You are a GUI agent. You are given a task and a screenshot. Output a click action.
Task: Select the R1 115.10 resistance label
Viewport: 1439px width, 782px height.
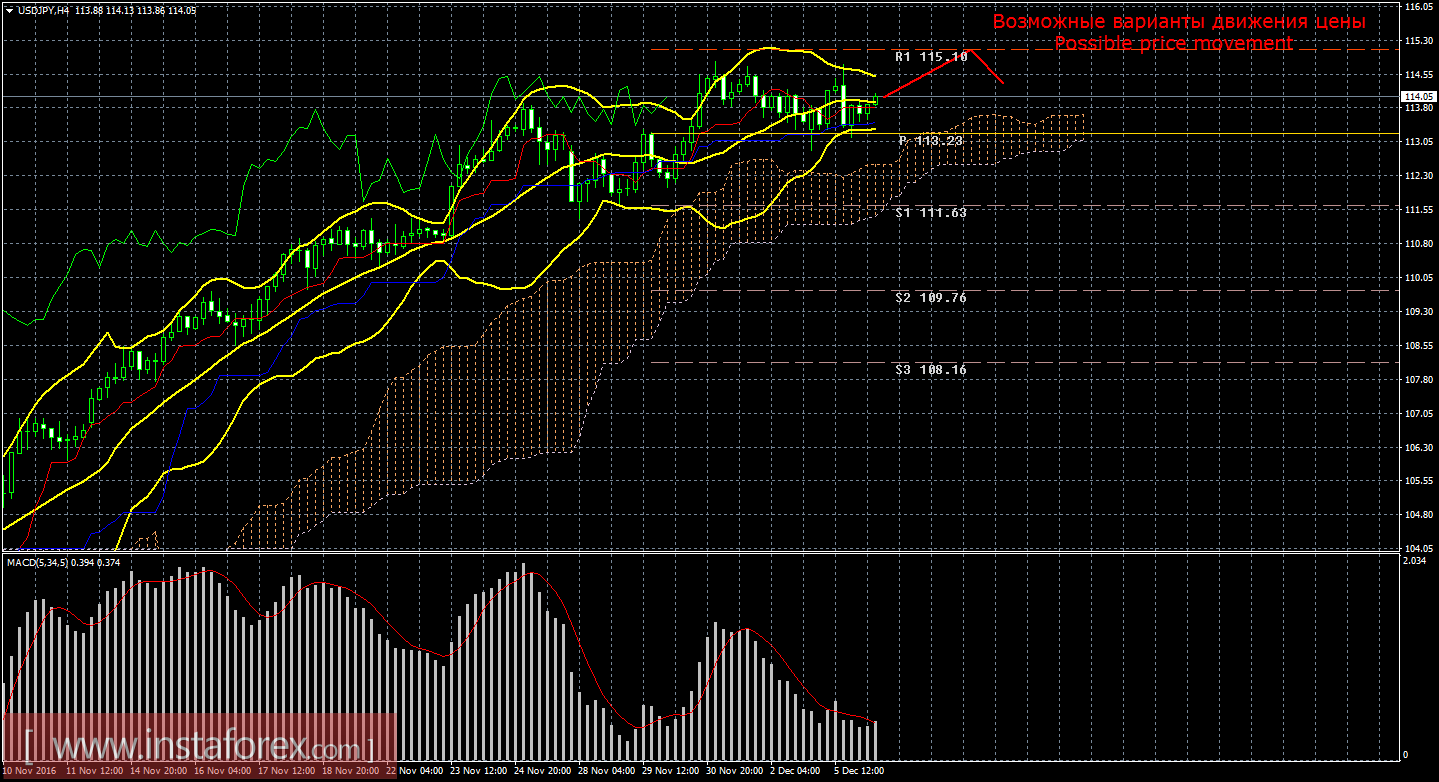(930, 57)
